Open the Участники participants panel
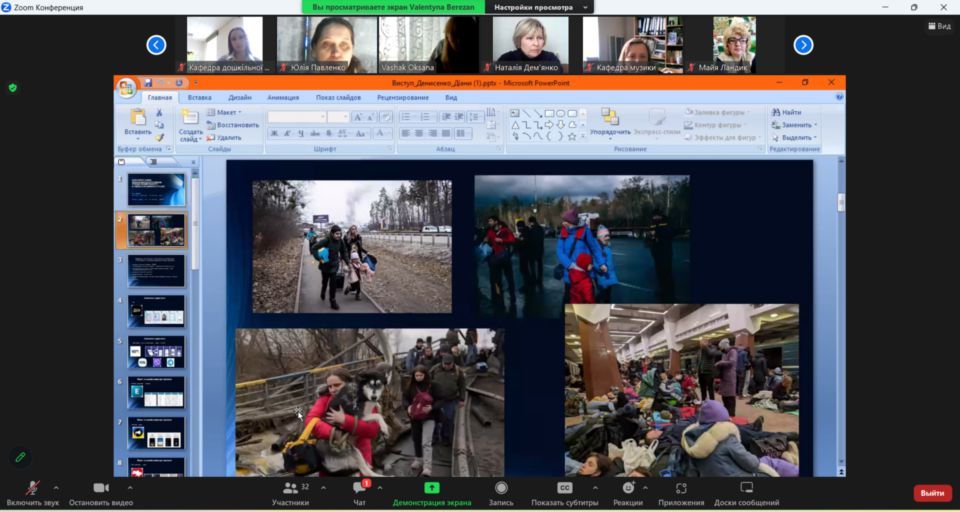 pyautogui.click(x=290, y=488)
